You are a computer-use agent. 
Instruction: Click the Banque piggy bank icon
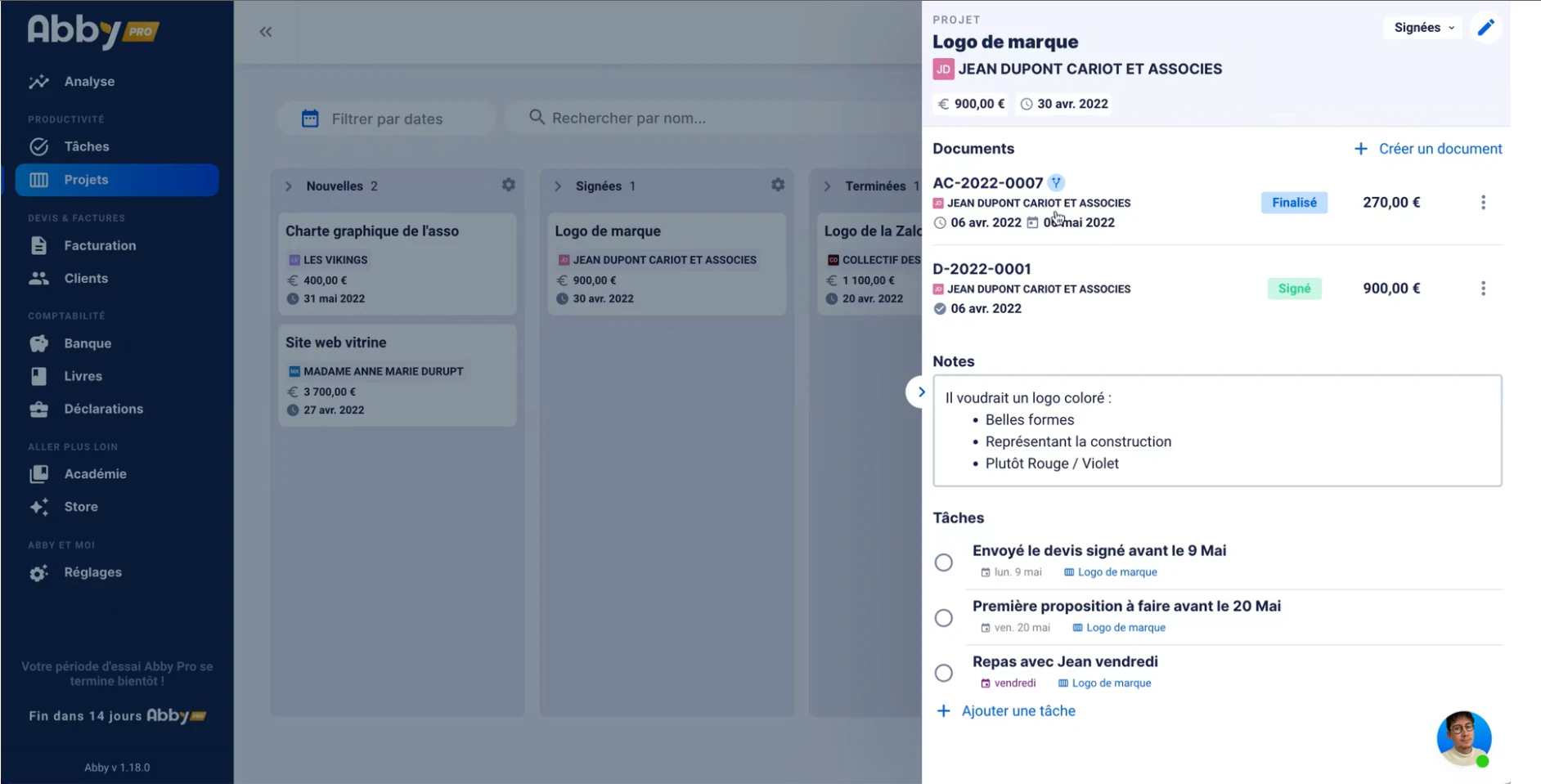pyautogui.click(x=38, y=343)
